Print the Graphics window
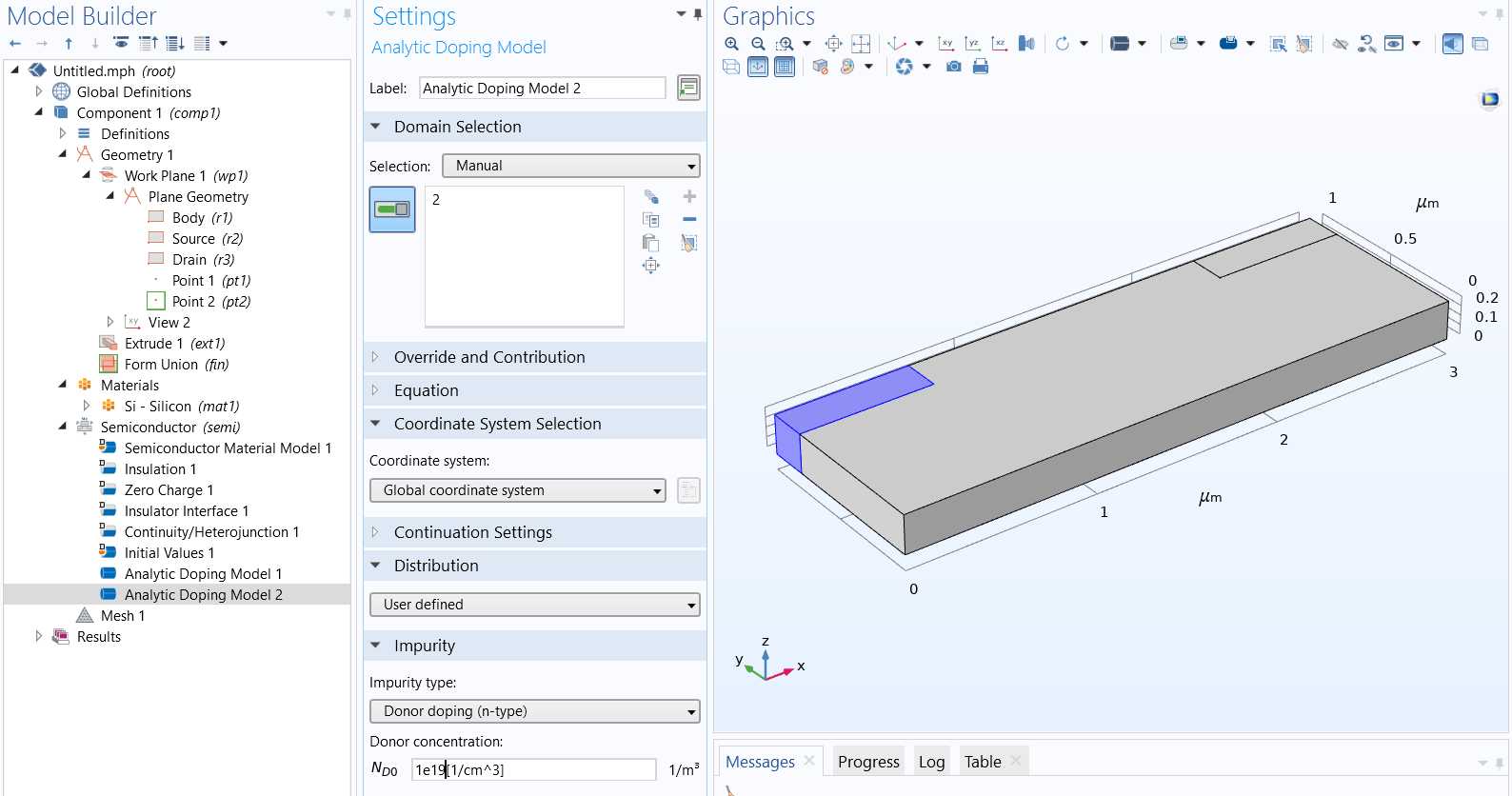This screenshot has height=796, width=1512. click(x=981, y=67)
